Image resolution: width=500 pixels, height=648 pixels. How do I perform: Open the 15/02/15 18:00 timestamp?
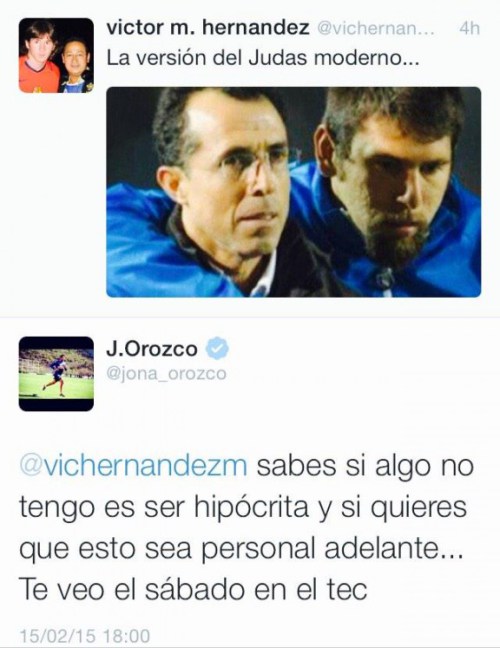(x=85, y=635)
